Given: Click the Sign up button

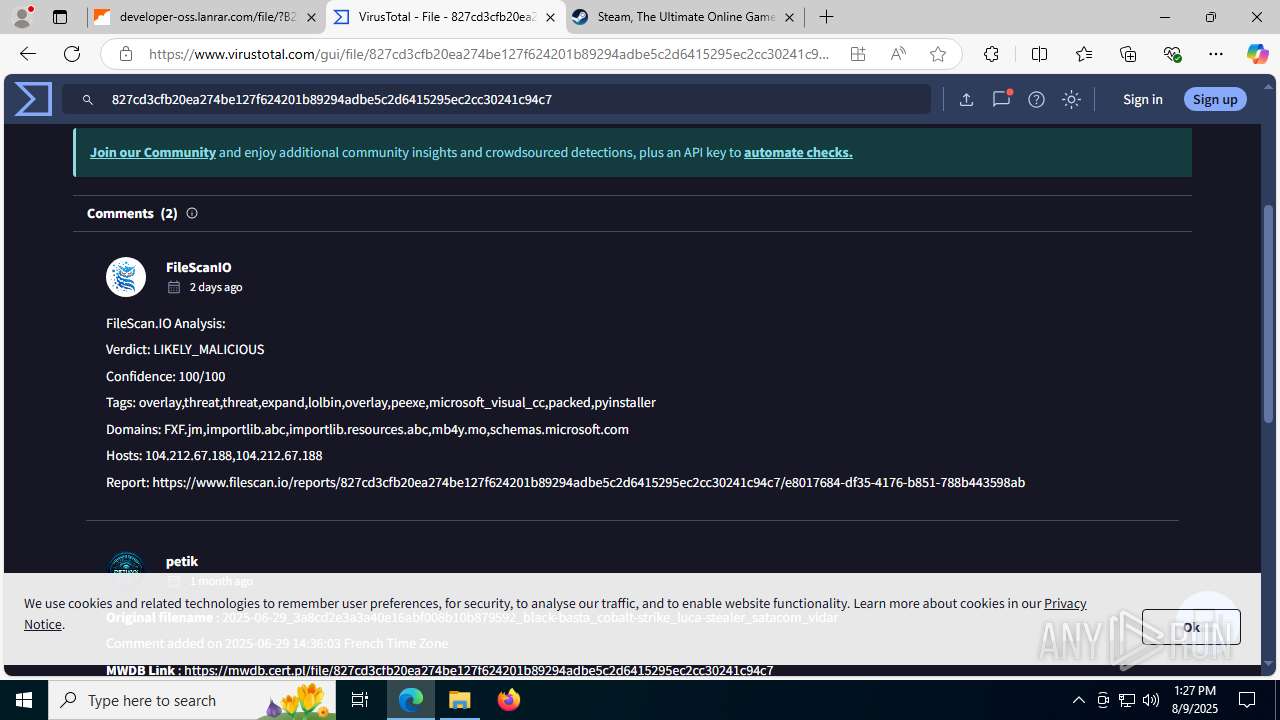Looking at the screenshot, I should coord(1215,99).
